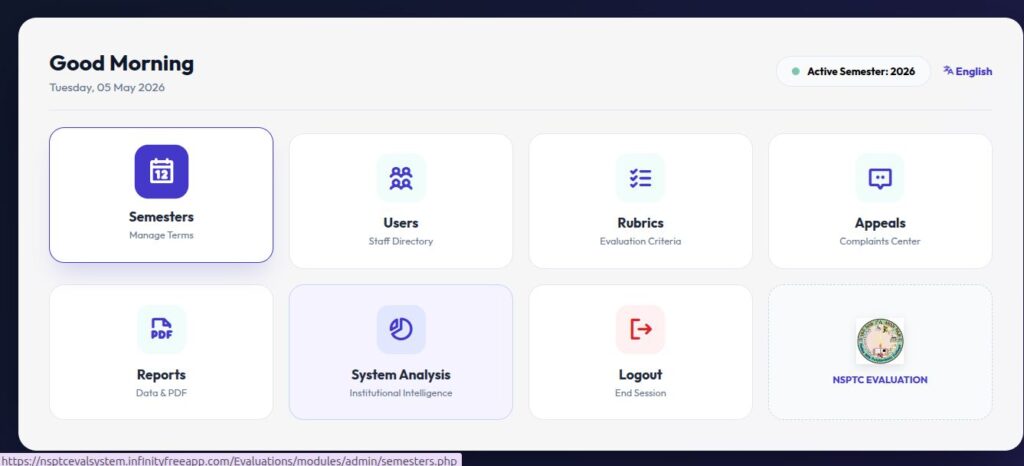
Task: Open the Complaints Center subtitle
Action: [x=880, y=241]
